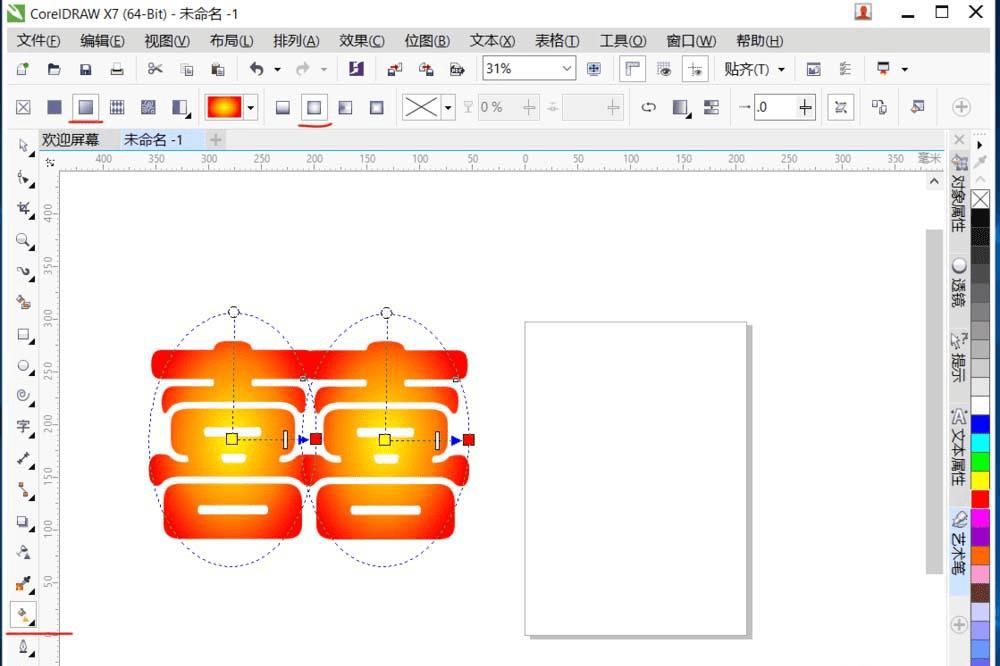Screen dimensions: 1000x666
Task: Open the 对象属性 docker tab
Action: click(x=959, y=194)
